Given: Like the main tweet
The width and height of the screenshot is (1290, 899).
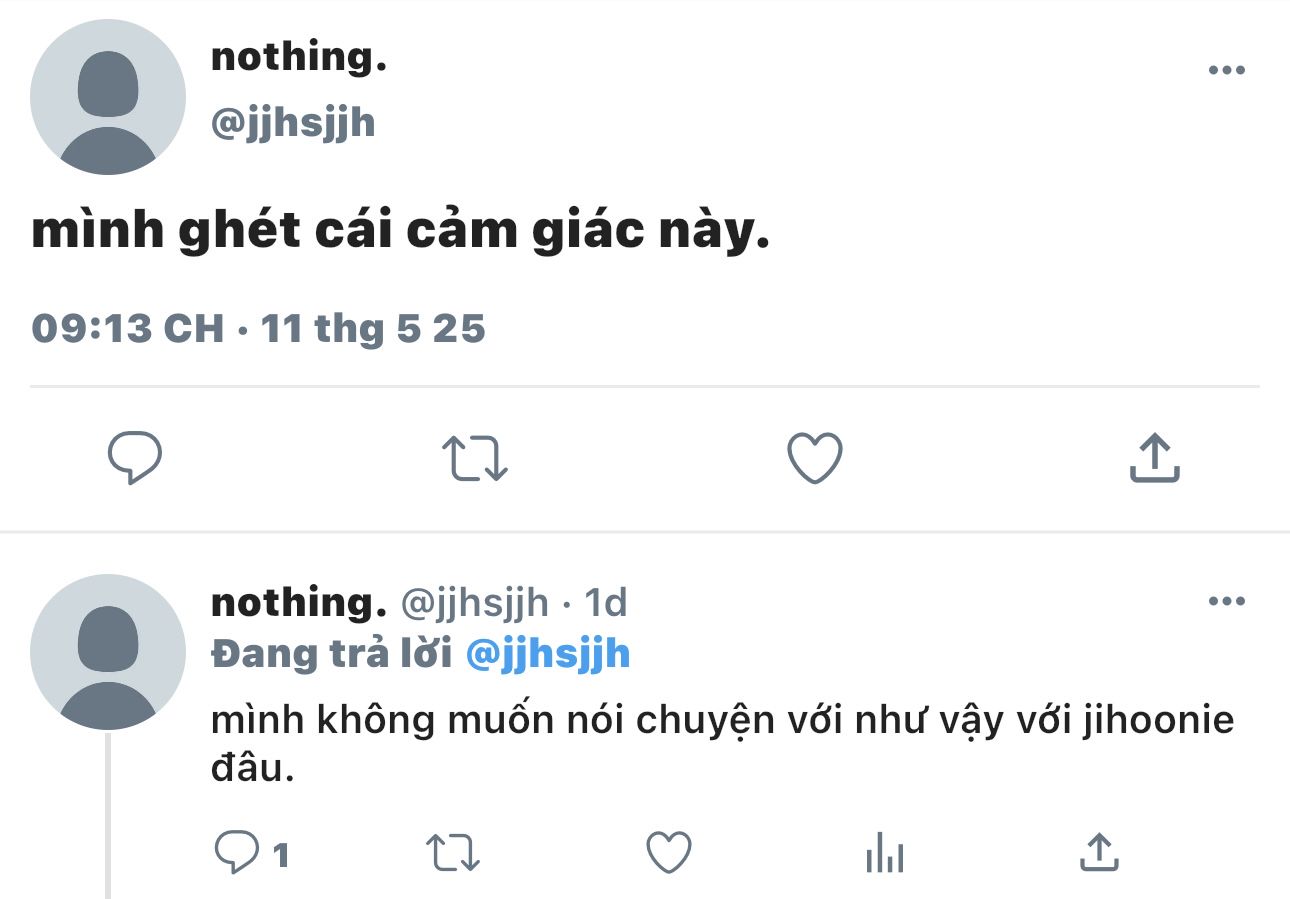Looking at the screenshot, I should (x=815, y=459).
